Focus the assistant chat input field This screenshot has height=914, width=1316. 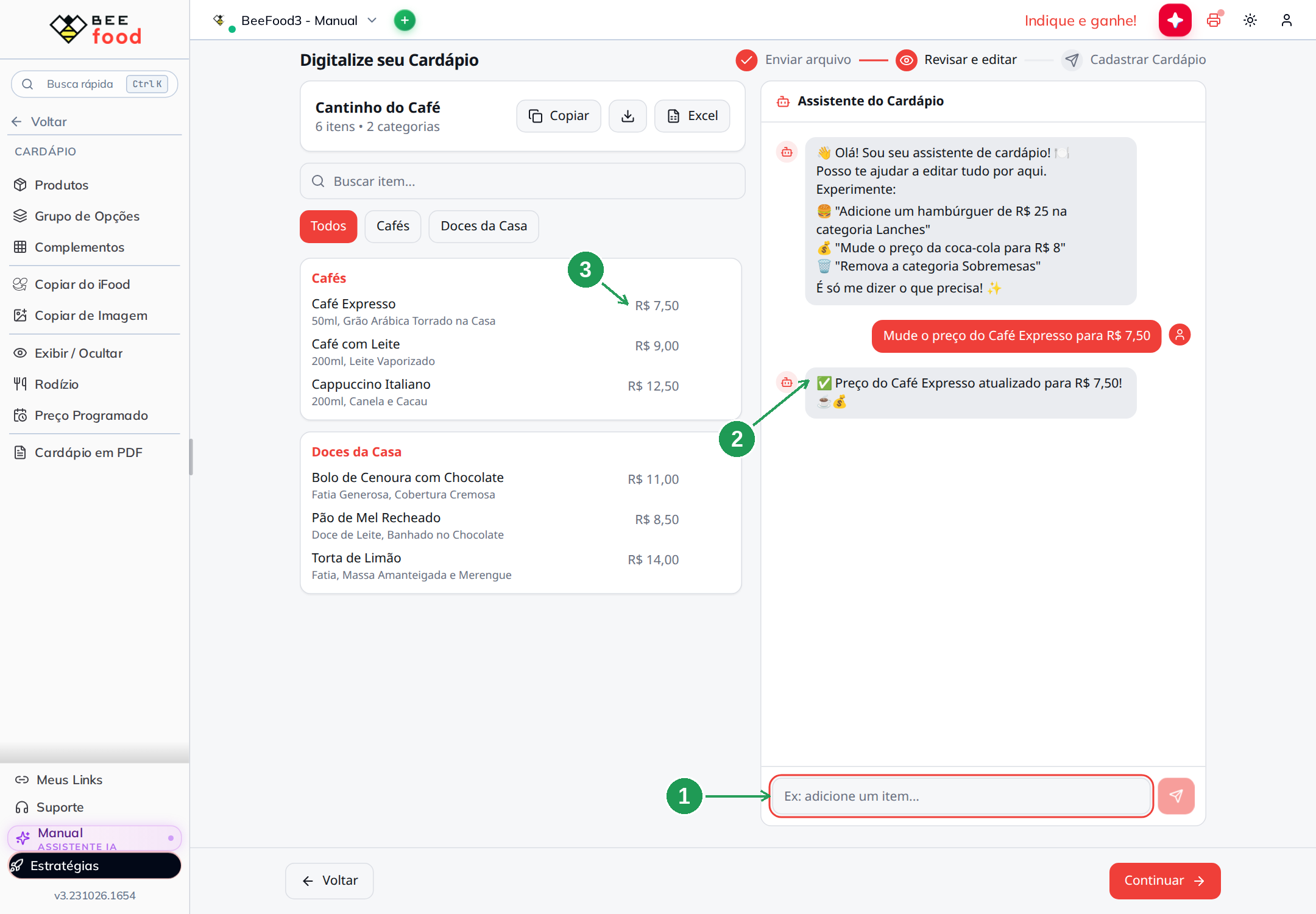961,796
